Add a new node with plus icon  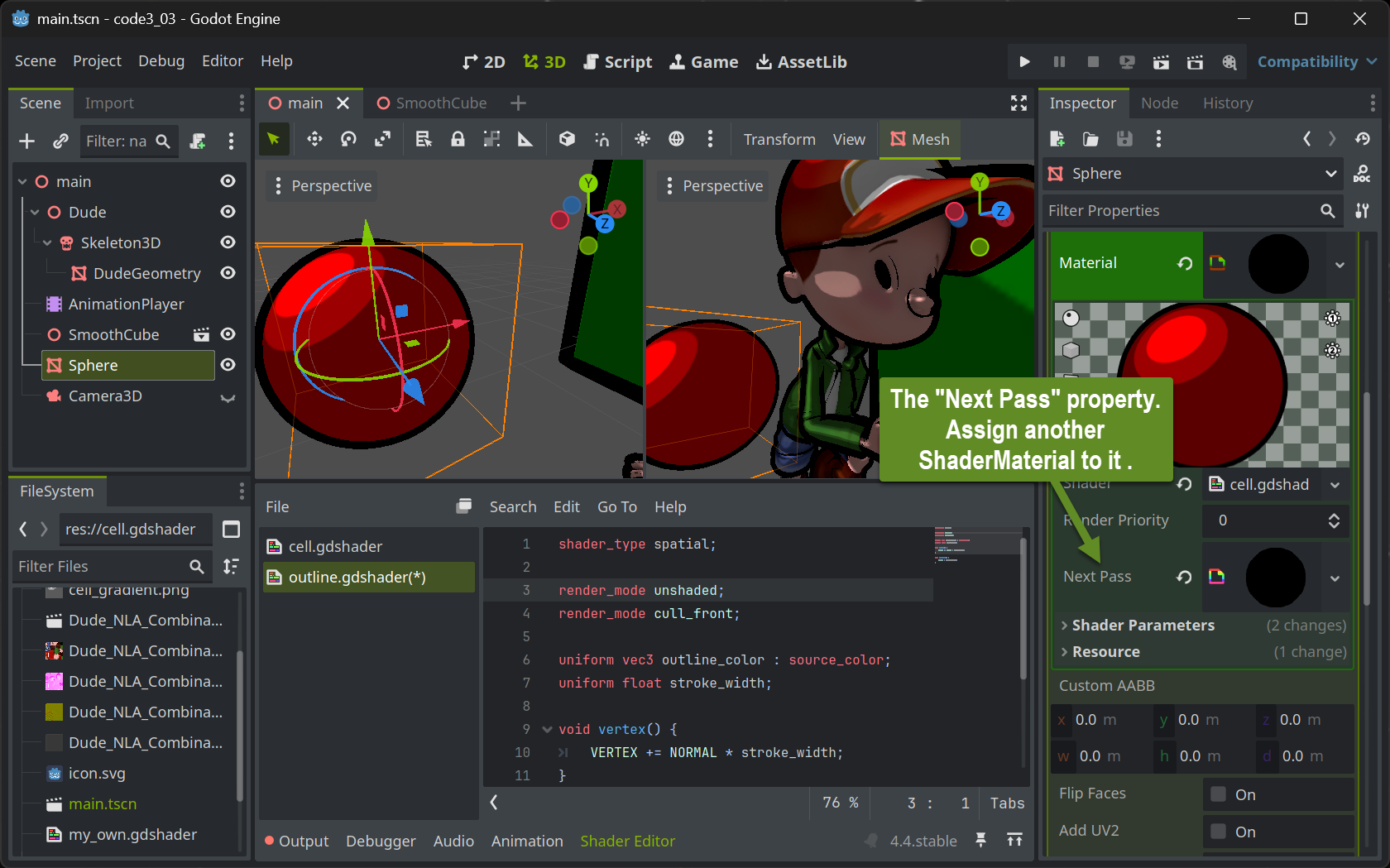click(x=26, y=141)
